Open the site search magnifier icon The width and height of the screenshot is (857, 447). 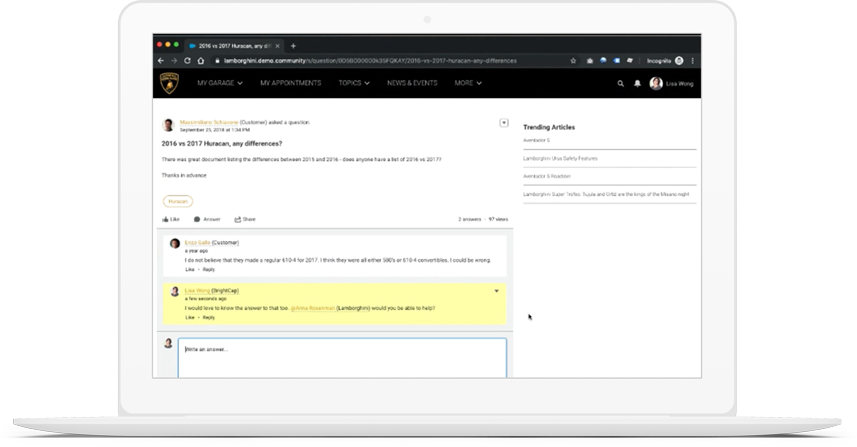[x=620, y=84]
